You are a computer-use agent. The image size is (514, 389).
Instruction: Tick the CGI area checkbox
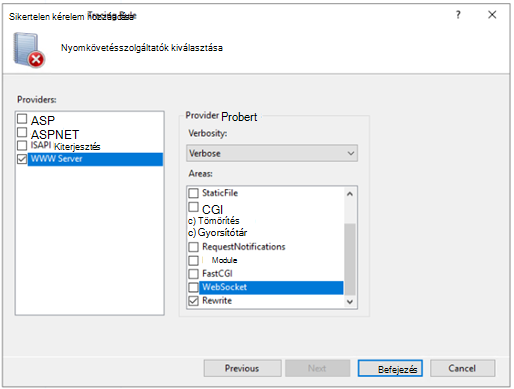click(193, 207)
